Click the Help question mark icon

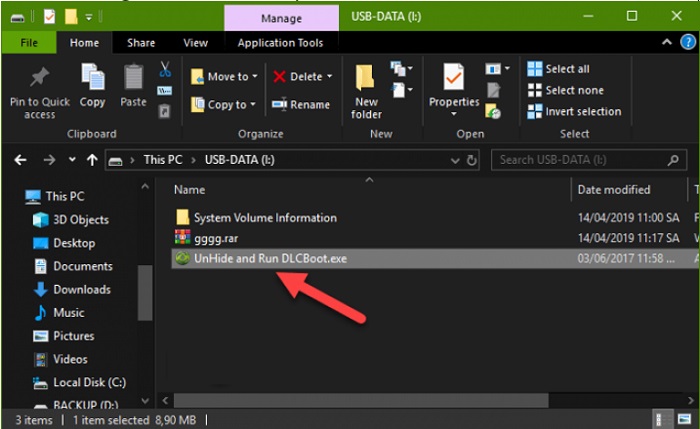pyautogui.click(x=688, y=42)
